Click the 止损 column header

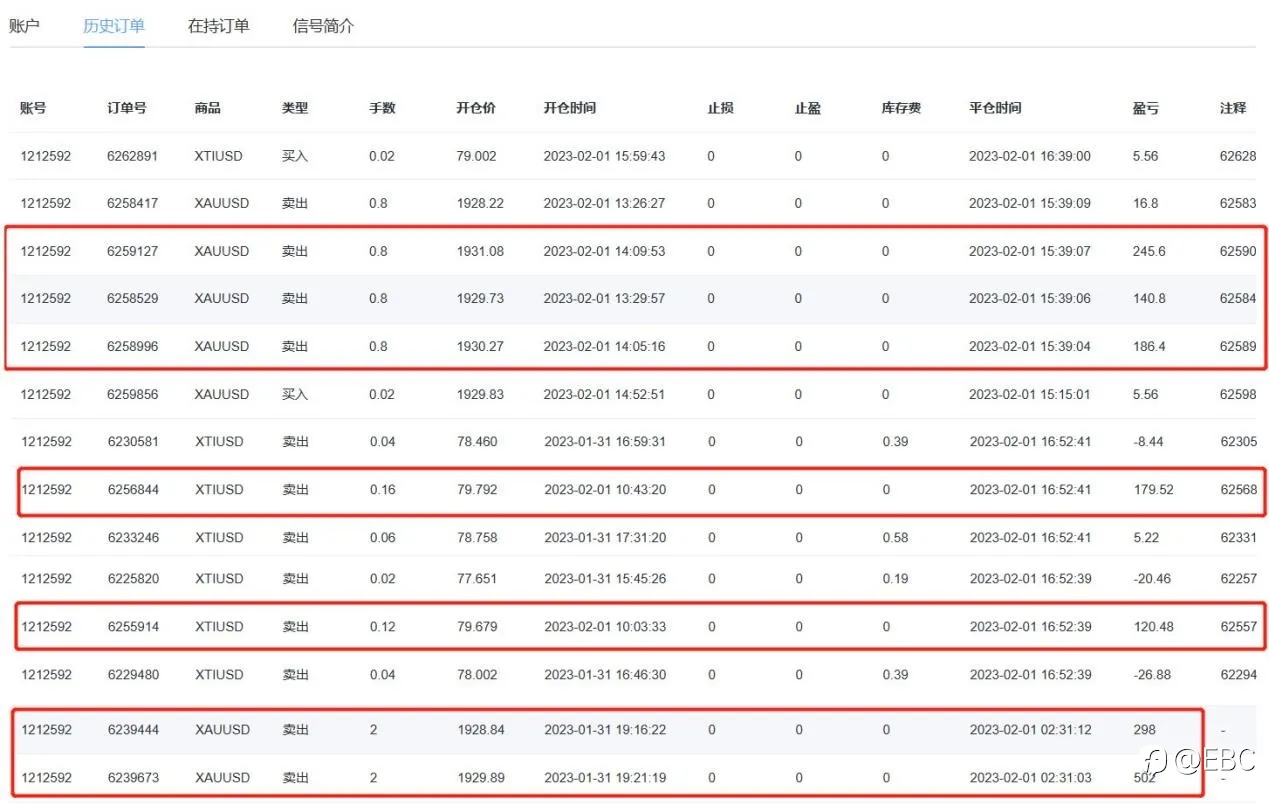pyautogui.click(x=720, y=108)
